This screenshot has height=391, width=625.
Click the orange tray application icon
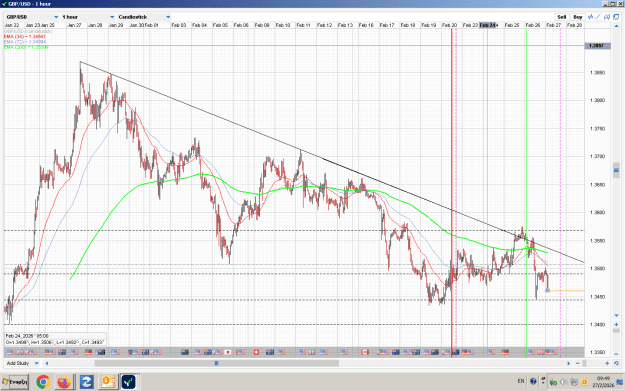(x=584, y=382)
